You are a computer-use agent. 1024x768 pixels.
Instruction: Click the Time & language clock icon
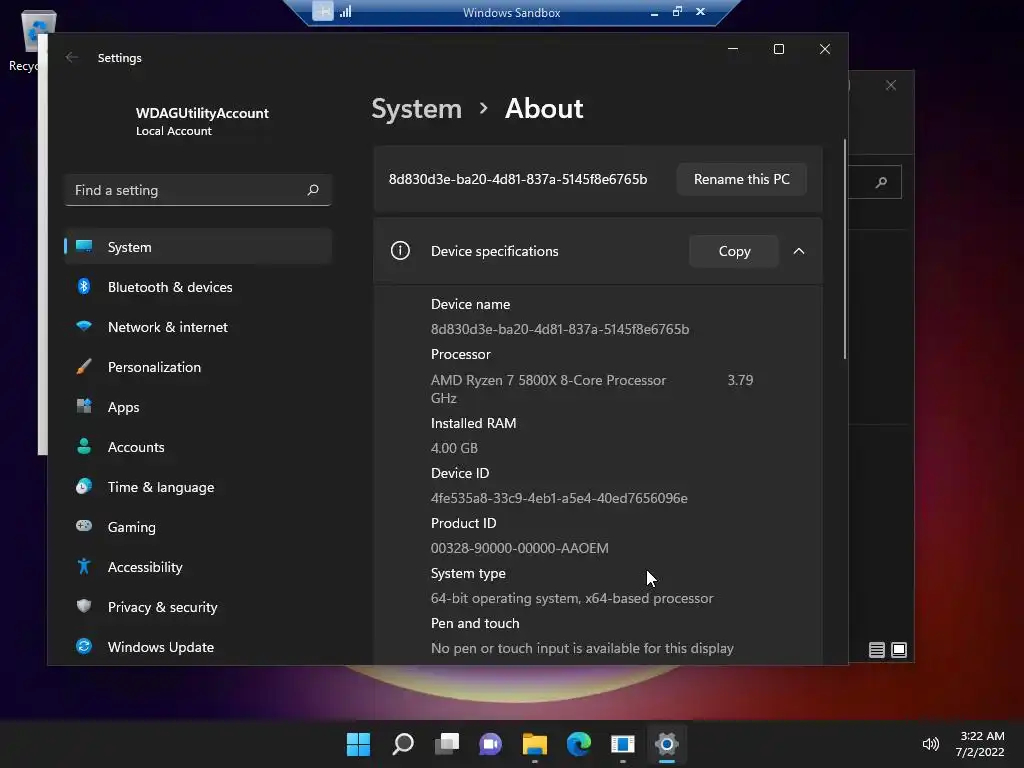tap(84, 487)
